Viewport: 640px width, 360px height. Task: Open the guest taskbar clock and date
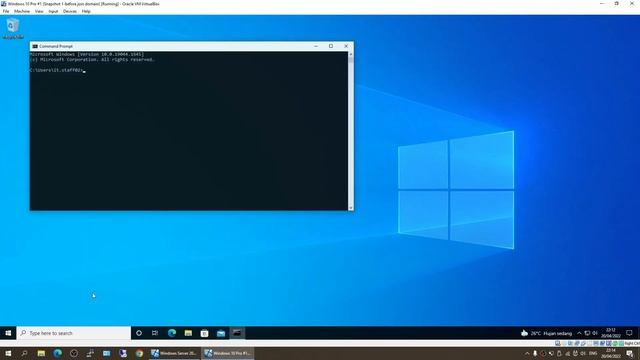click(x=611, y=333)
